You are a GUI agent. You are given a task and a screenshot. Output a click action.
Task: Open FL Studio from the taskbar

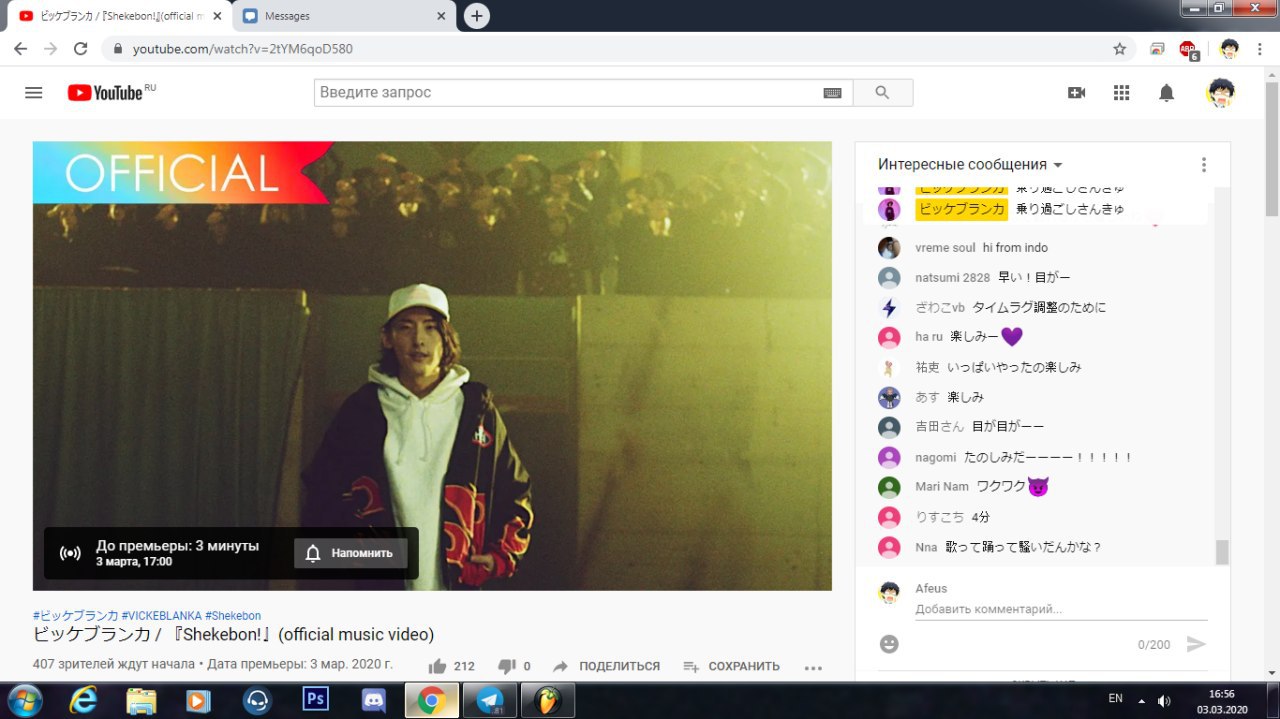tap(548, 699)
